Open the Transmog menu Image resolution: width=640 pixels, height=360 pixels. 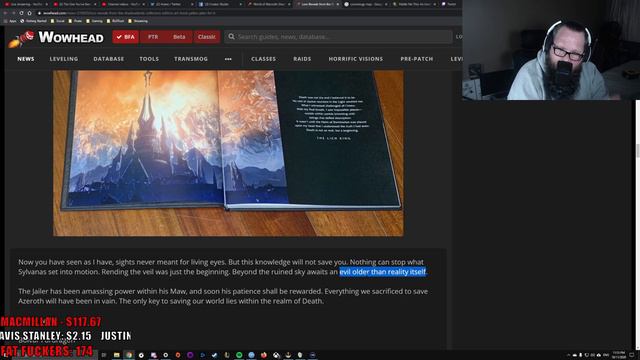(x=191, y=59)
